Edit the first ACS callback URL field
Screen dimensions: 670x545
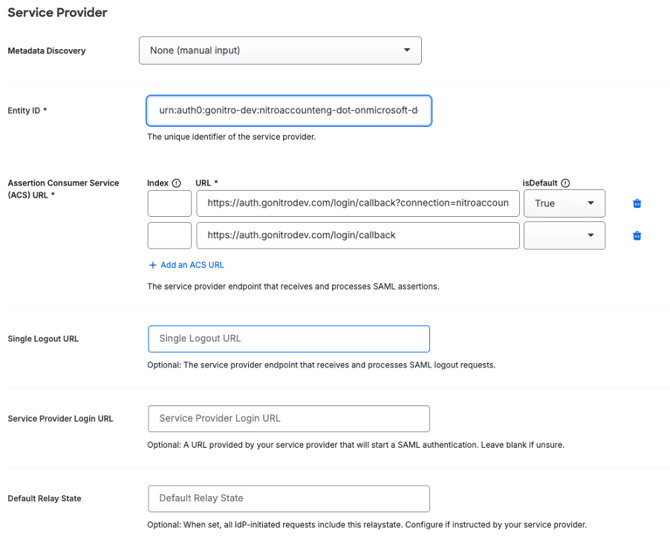pyautogui.click(x=358, y=204)
